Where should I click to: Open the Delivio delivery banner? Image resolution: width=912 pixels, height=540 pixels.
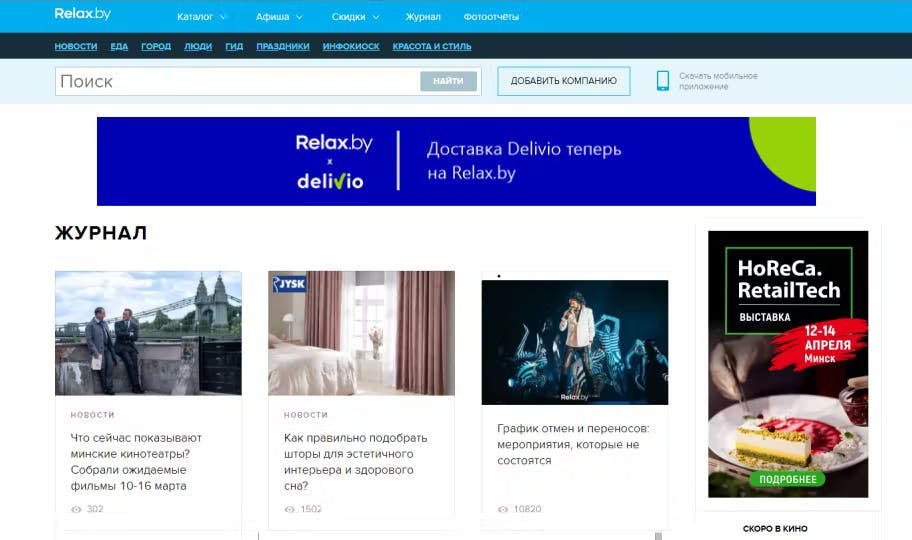456,161
